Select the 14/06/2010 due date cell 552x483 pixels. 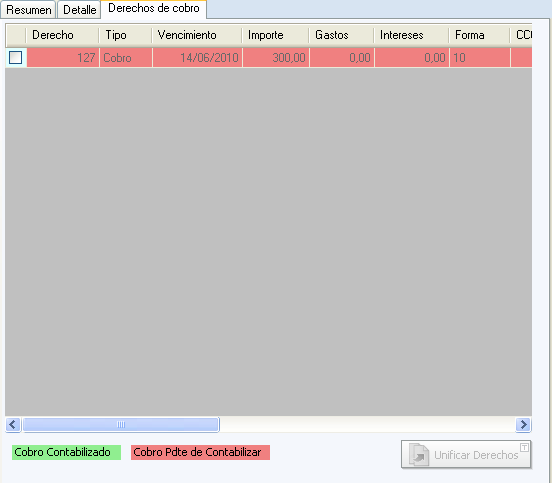coord(197,57)
